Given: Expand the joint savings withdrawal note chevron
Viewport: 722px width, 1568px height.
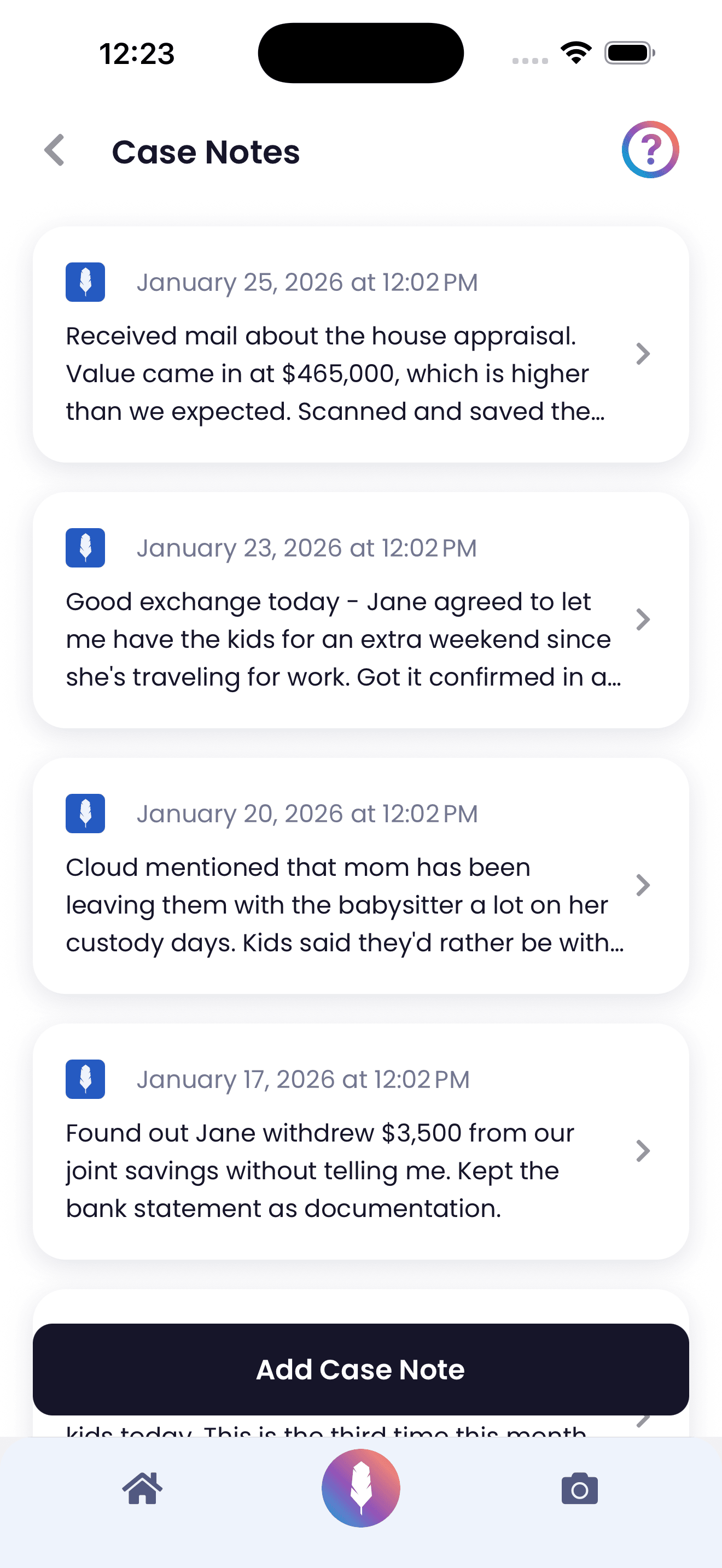Looking at the screenshot, I should point(643,1151).
